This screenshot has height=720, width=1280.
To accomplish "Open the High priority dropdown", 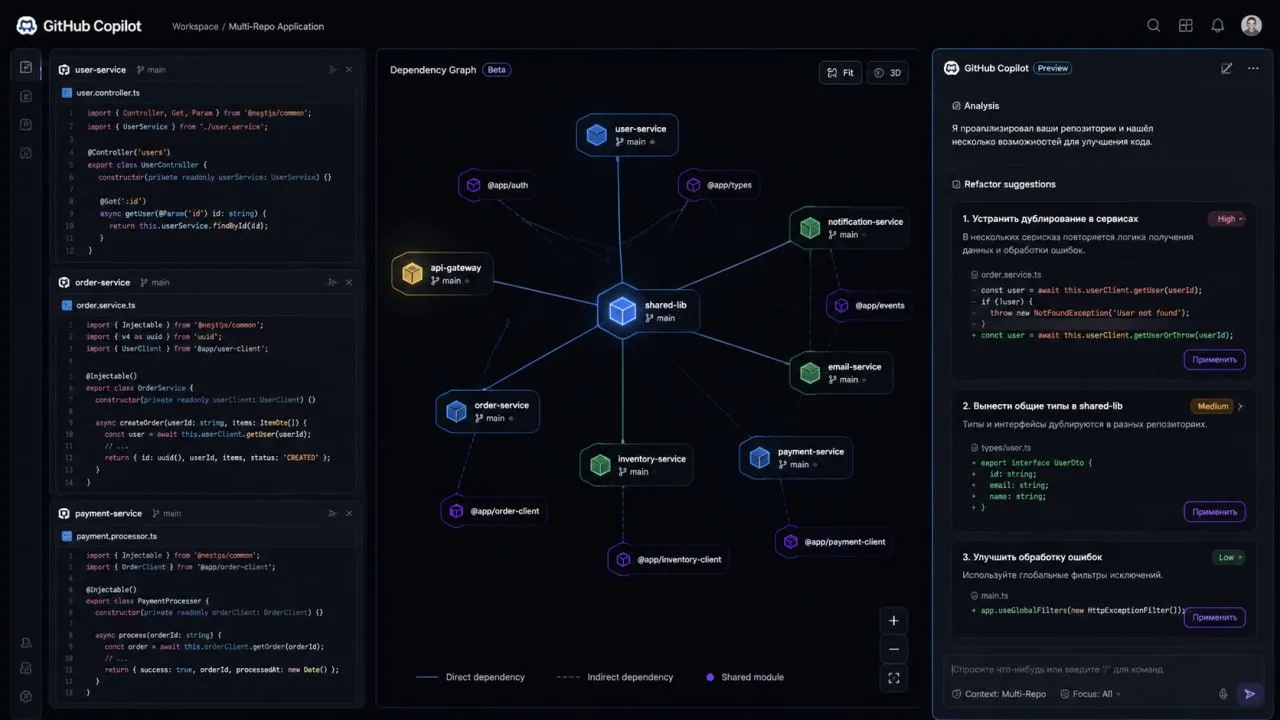I will coord(1228,219).
